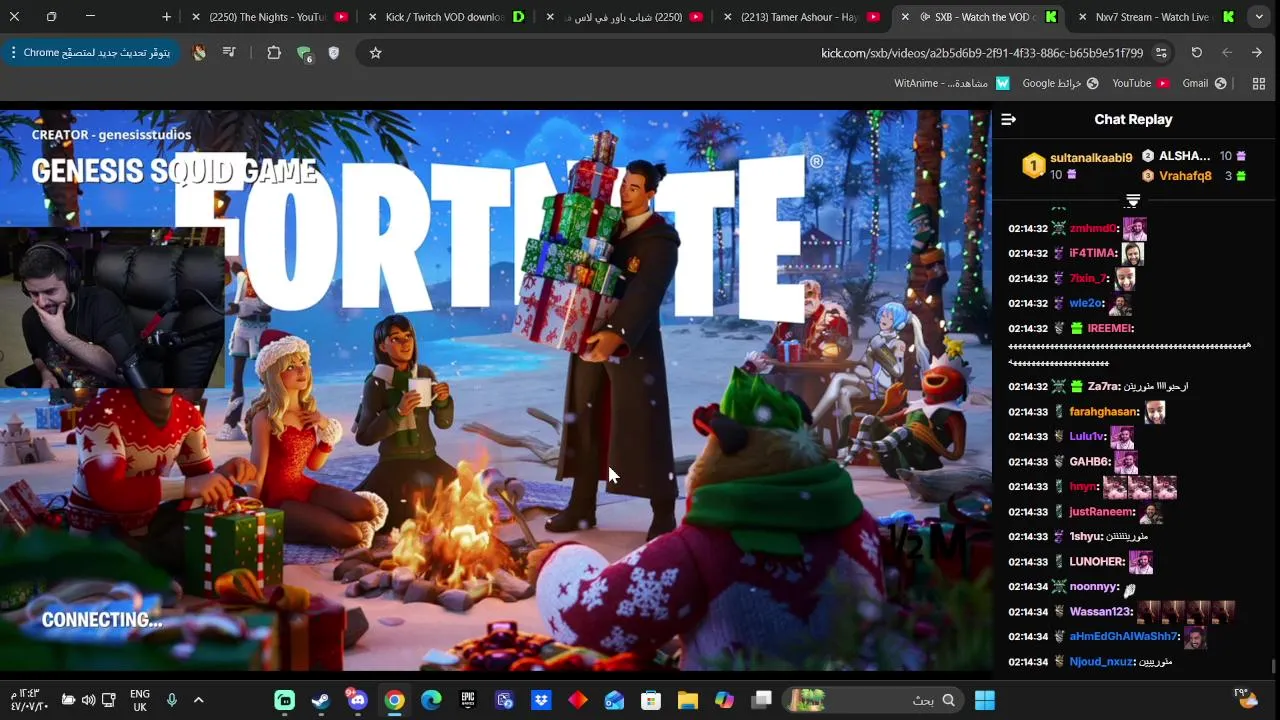Click username LUNOHER in chat
This screenshot has height=720, width=1280.
[x=1097, y=561]
